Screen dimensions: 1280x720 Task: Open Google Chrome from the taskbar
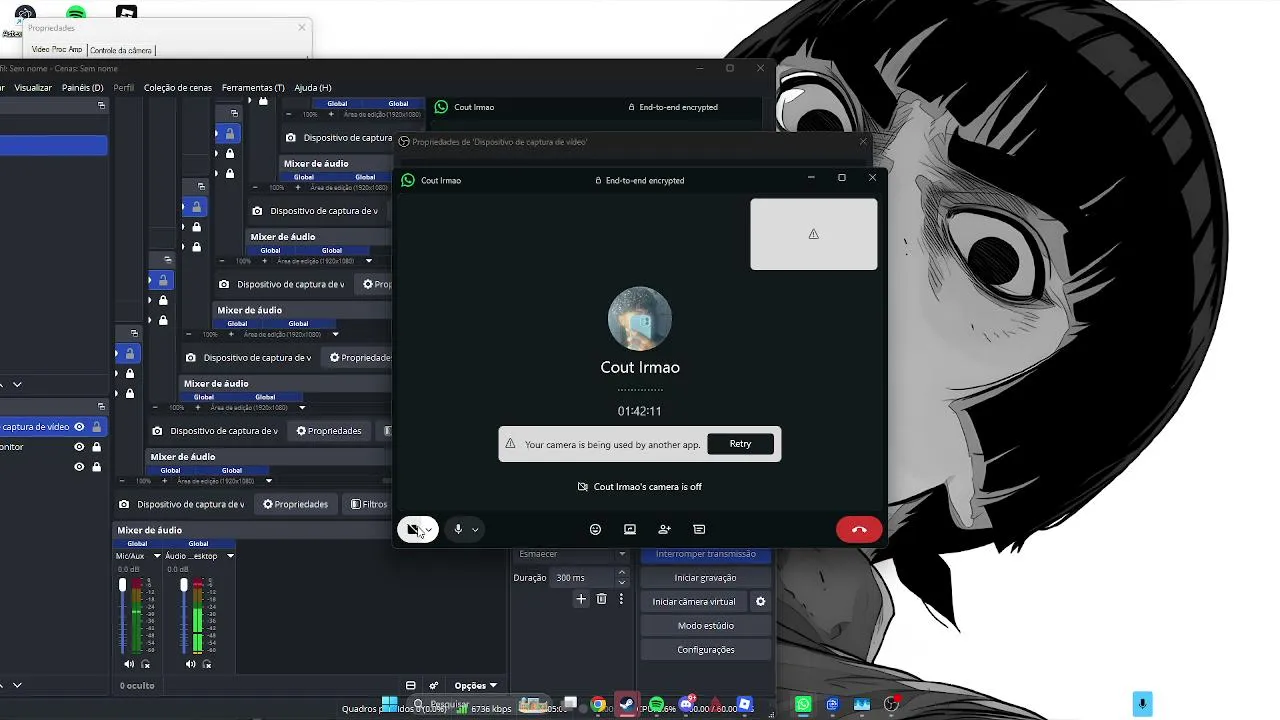coord(597,705)
